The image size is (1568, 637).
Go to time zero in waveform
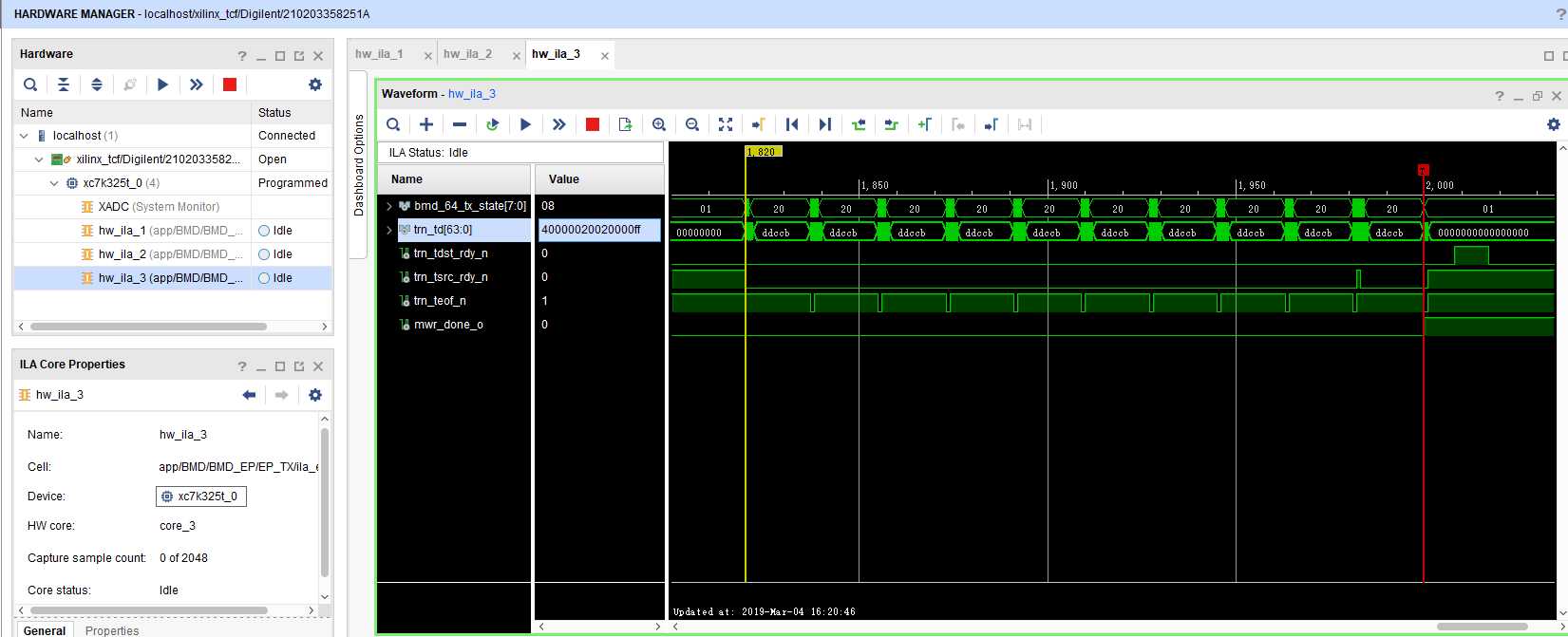click(792, 124)
